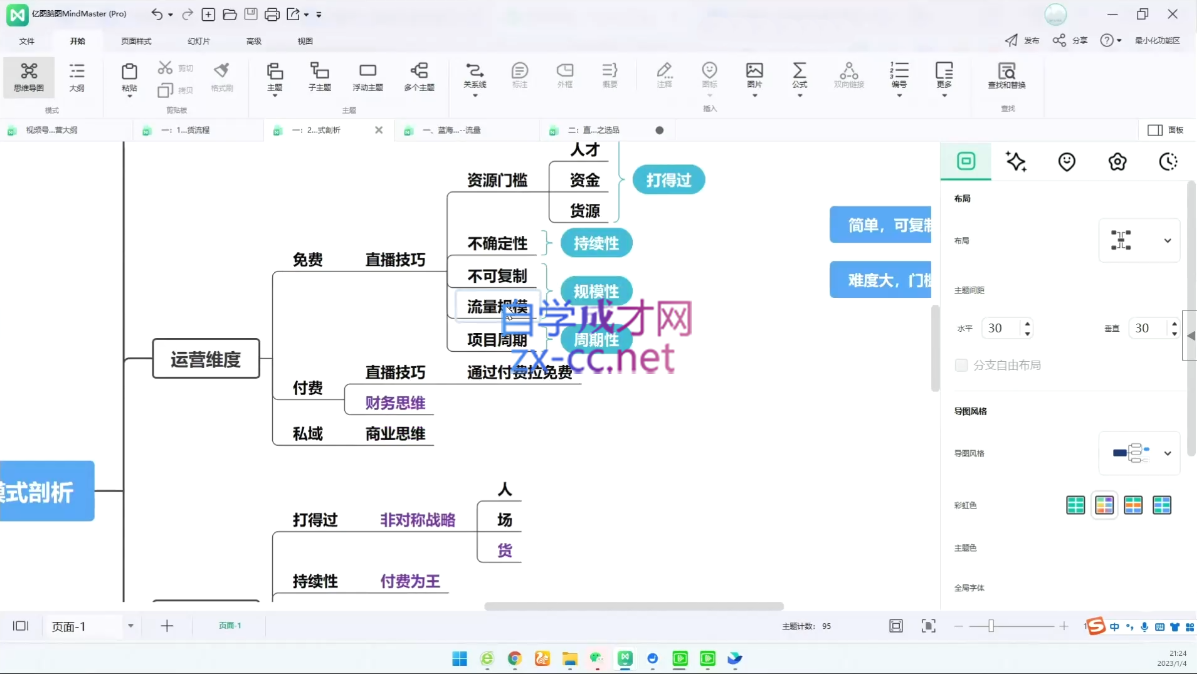The image size is (1197, 674).
Task: Open the Formula (公式) insert tool
Action: click(799, 77)
